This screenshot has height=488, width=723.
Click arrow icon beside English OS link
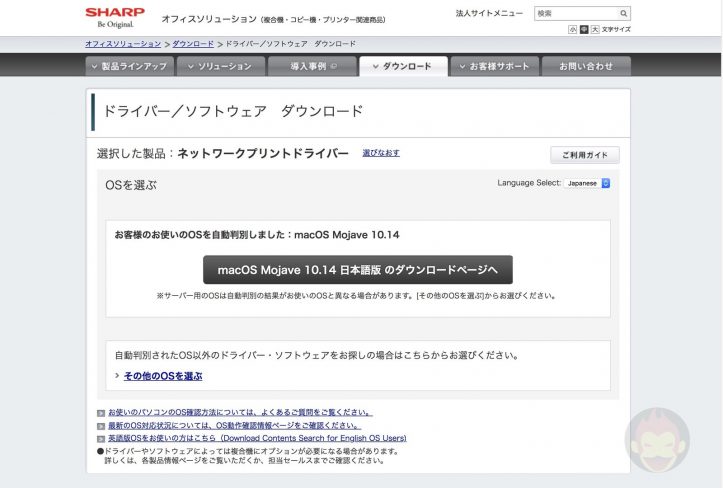[101, 439]
